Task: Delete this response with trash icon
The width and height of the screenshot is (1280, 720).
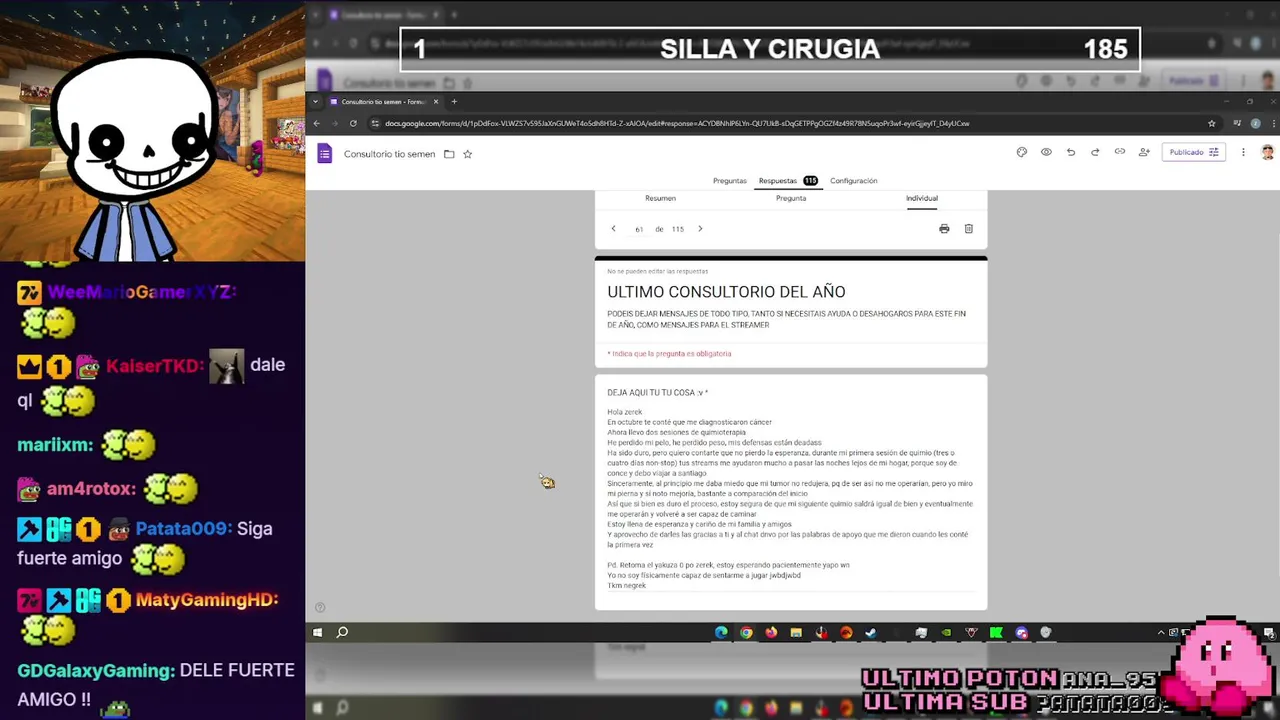Action: point(968,229)
